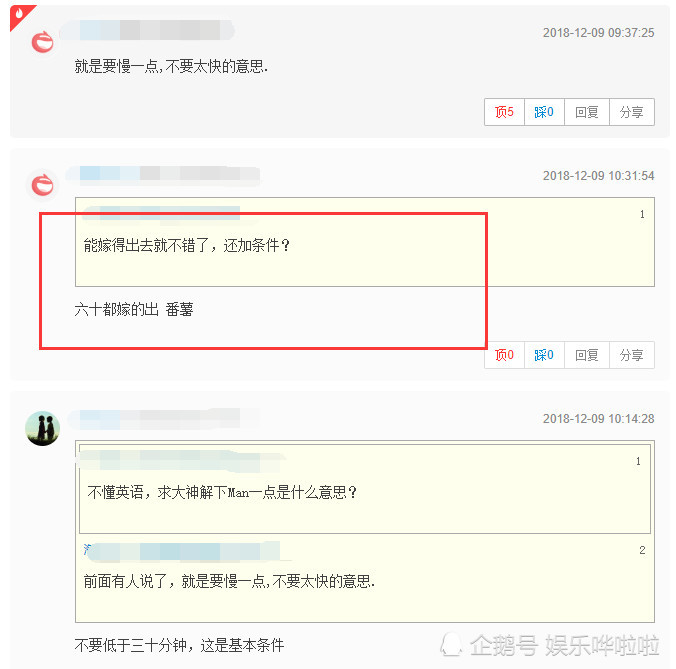This screenshot has width=676, height=669.
Task: Click the penguin logo in the watermark
Action: point(451,644)
